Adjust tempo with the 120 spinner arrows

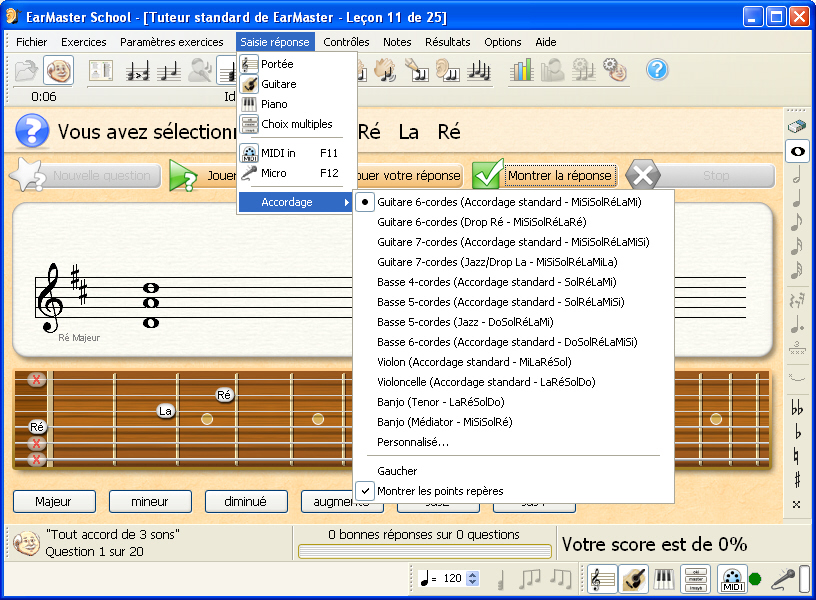point(473,578)
